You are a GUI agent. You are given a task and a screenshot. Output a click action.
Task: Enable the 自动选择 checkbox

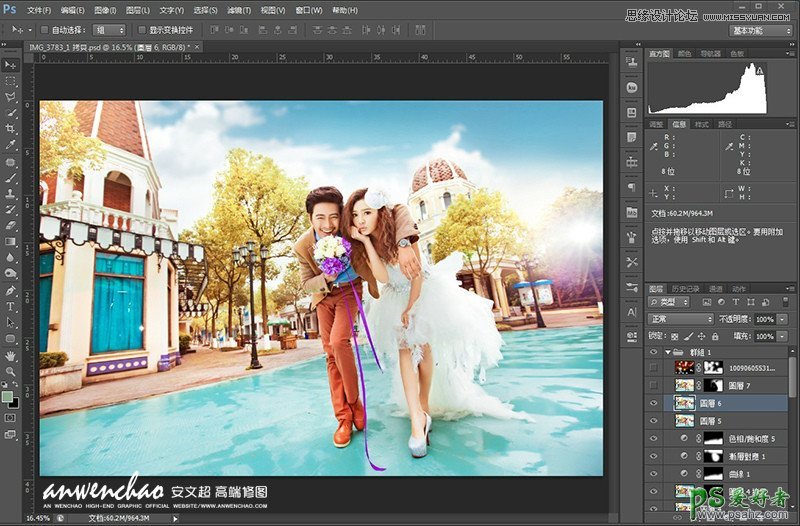click(44, 30)
